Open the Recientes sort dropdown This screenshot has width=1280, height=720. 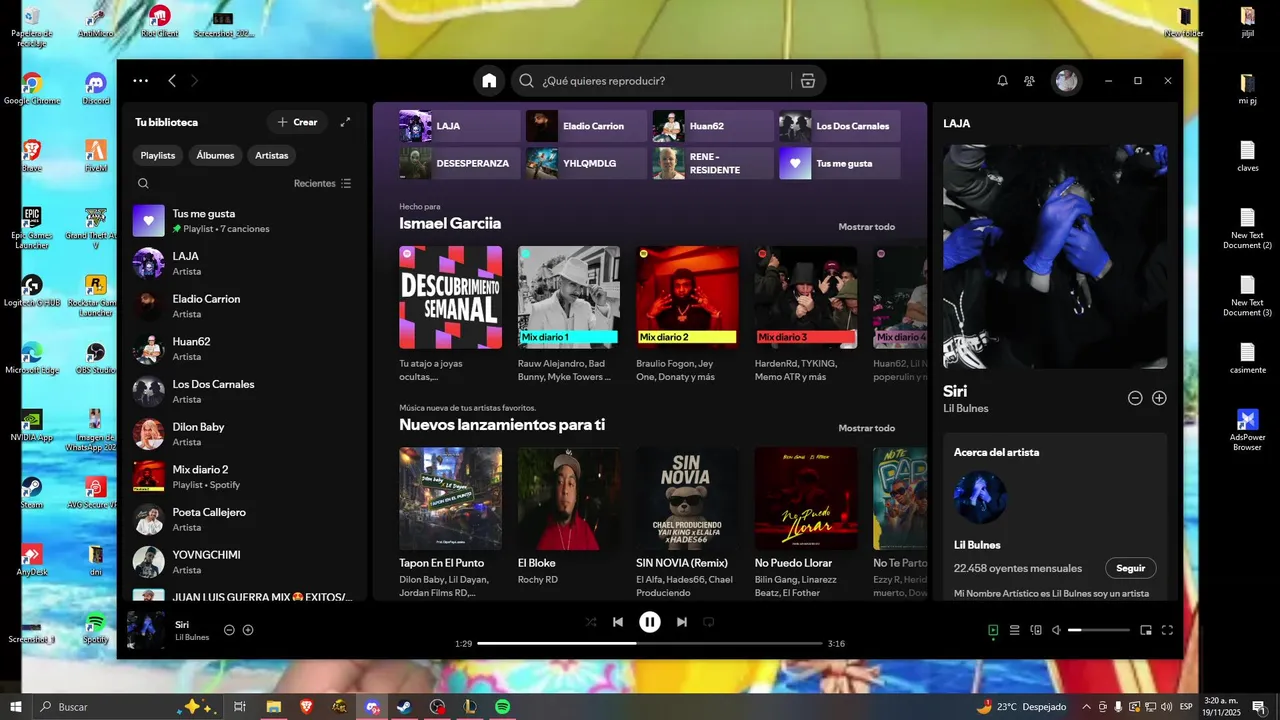(x=322, y=184)
